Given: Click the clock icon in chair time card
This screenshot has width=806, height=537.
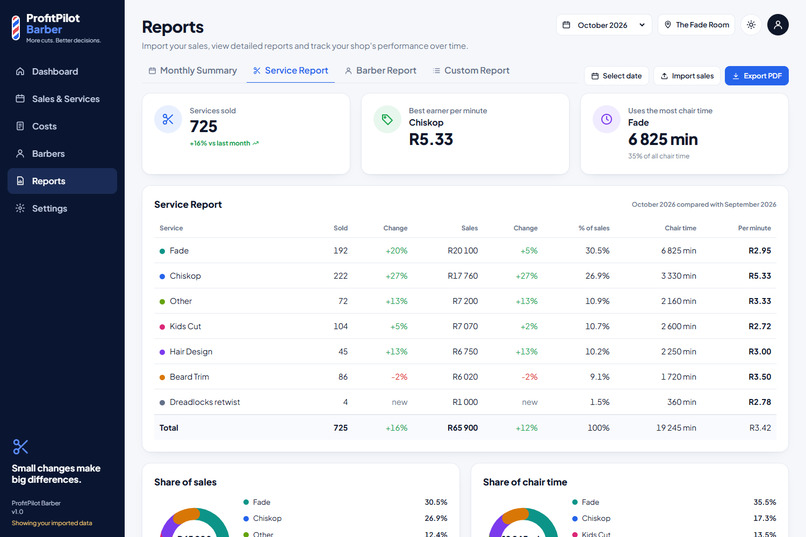Looking at the screenshot, I should 607,119.
